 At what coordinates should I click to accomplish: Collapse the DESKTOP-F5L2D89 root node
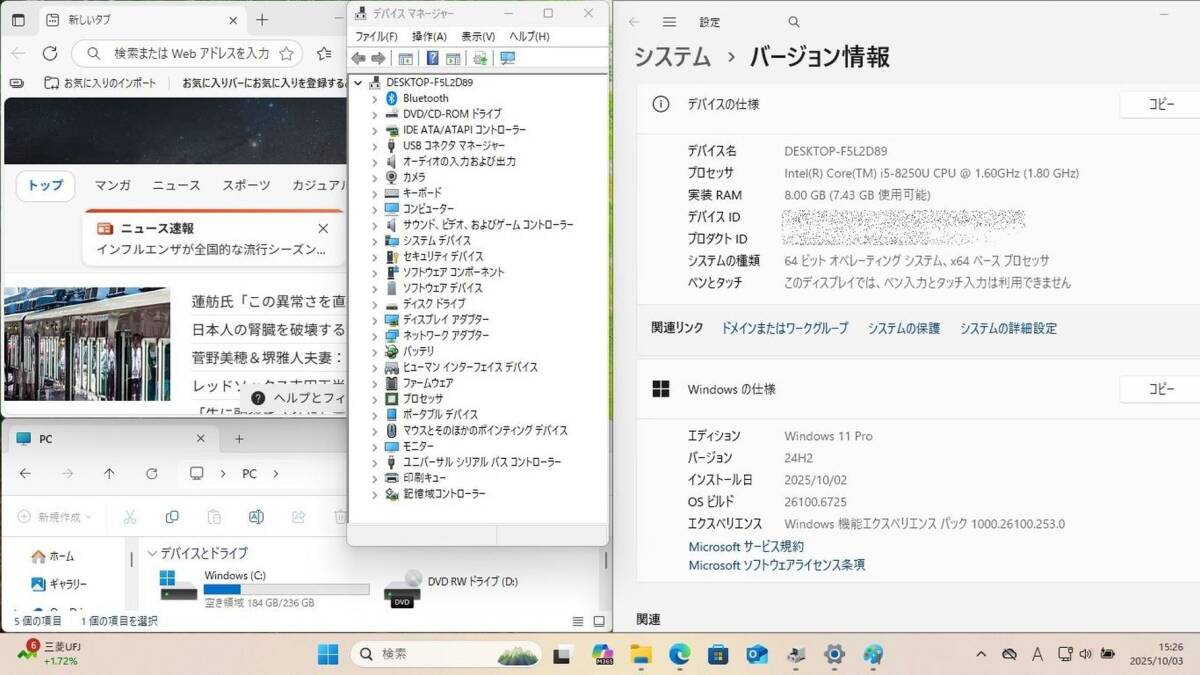click(x=359, y=82)
